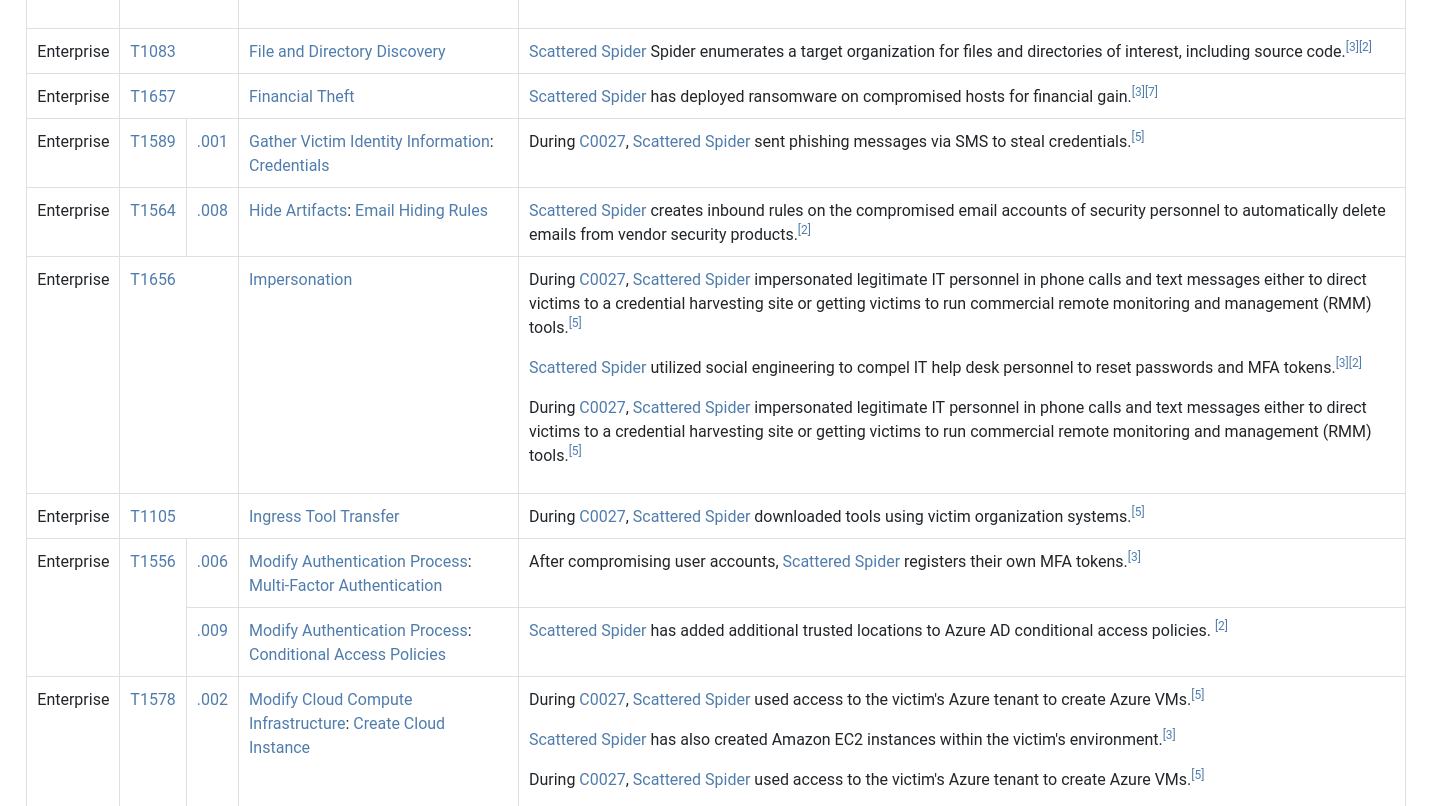
Task: Open Conditional Access Policies sub-technique link
Action: pos(347,654)
